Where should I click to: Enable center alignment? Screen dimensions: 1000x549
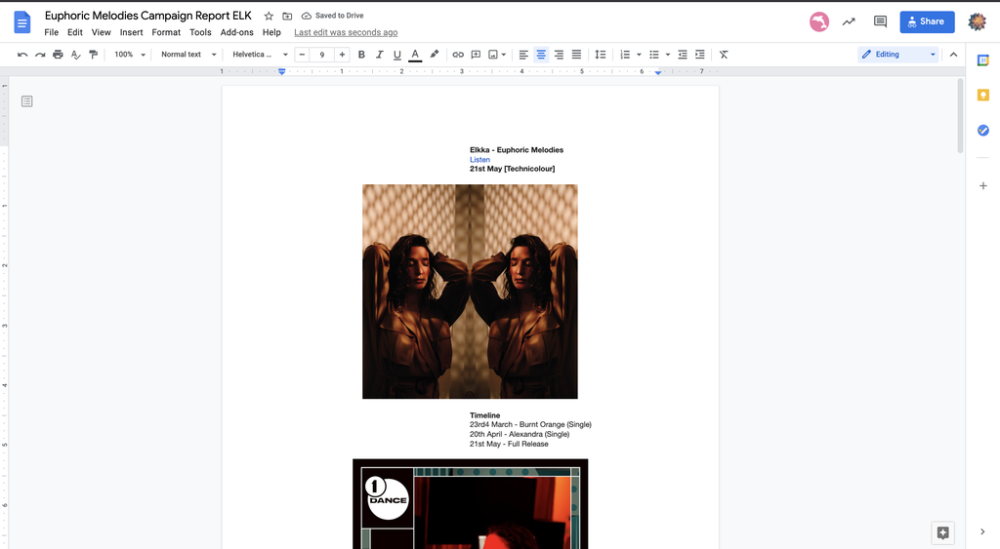[541, 55]
